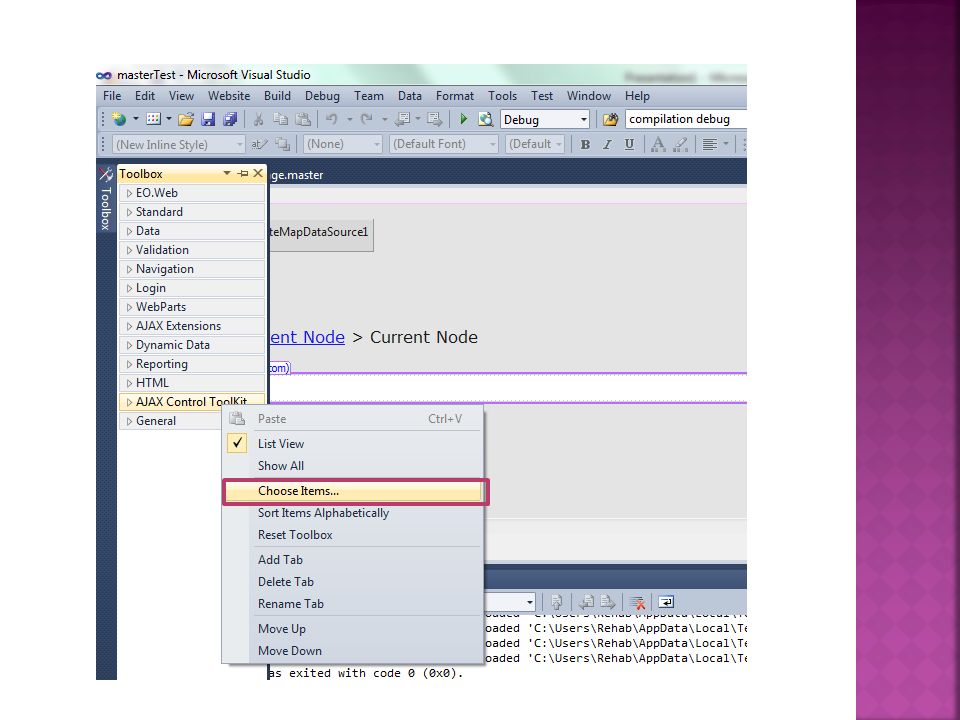Open the Default Font dropdown

[x=492, y=144]
